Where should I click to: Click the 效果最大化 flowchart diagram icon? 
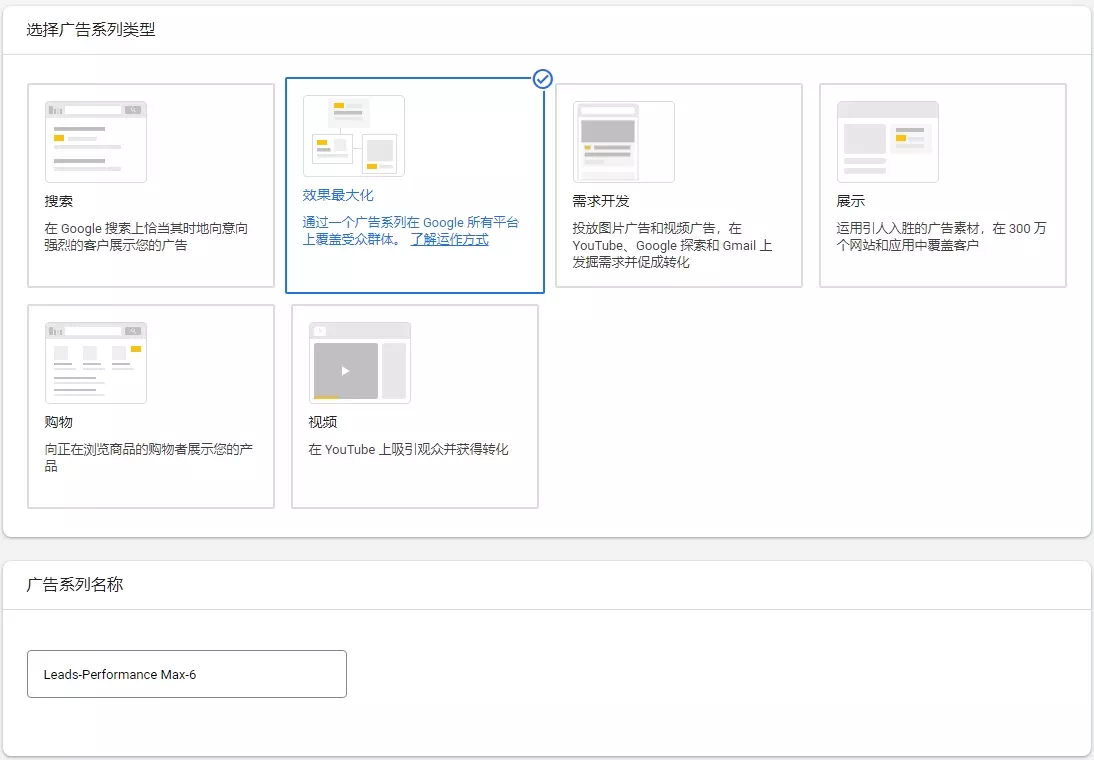click(x=354, y=135)
